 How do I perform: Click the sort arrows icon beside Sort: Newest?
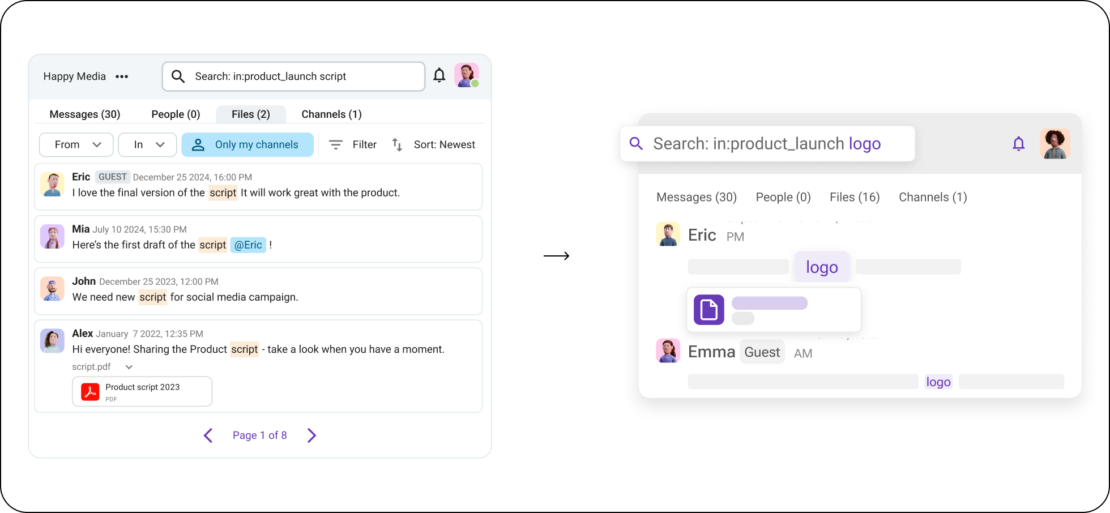[397, 145]
